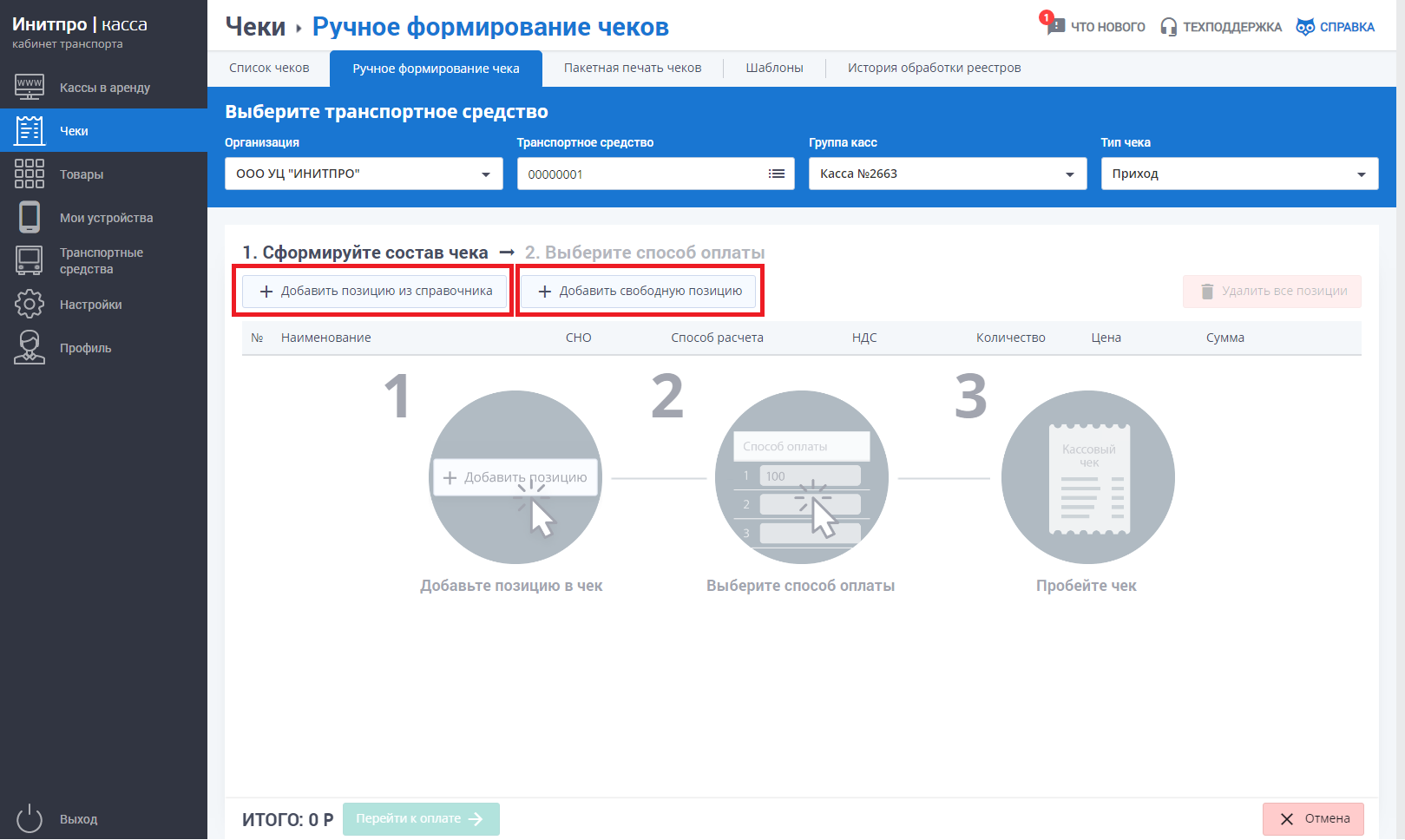This screenshot has height=840, width=1405.
Task: Click plus icon of Добавить позицию из справочника
Action: [266, 292]
